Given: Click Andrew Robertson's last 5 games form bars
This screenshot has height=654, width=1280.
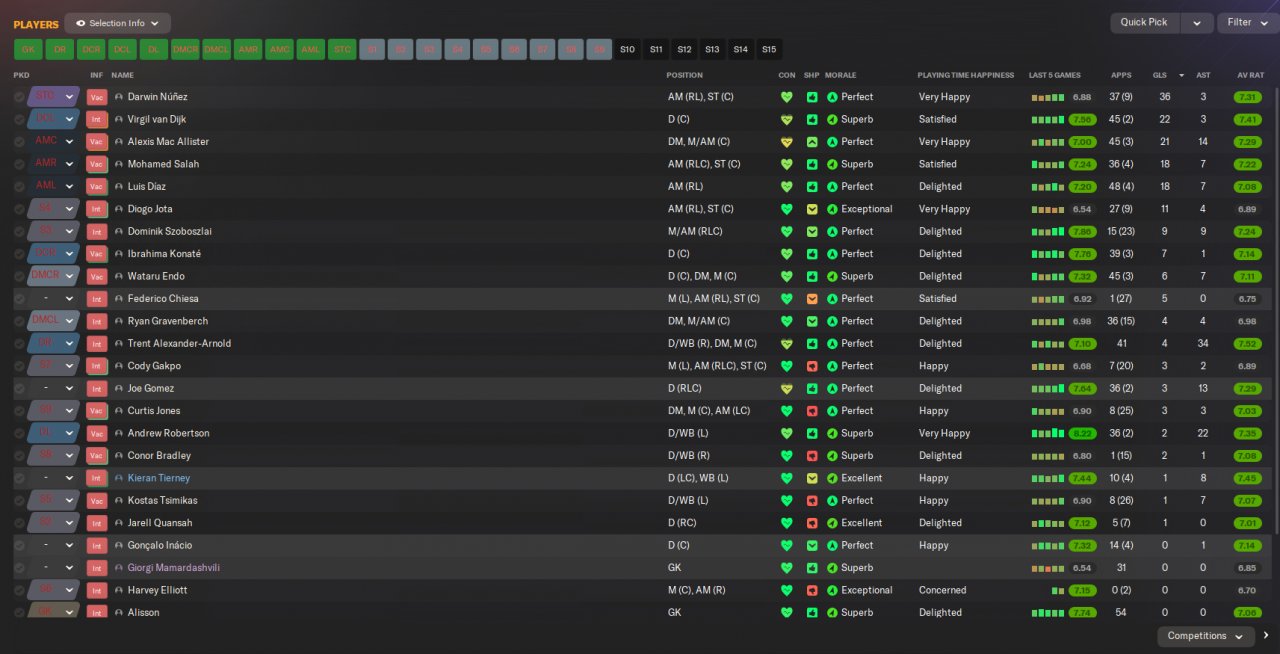Looking at the screenshot, I should pyautogui.click(x=1047, y=433).
